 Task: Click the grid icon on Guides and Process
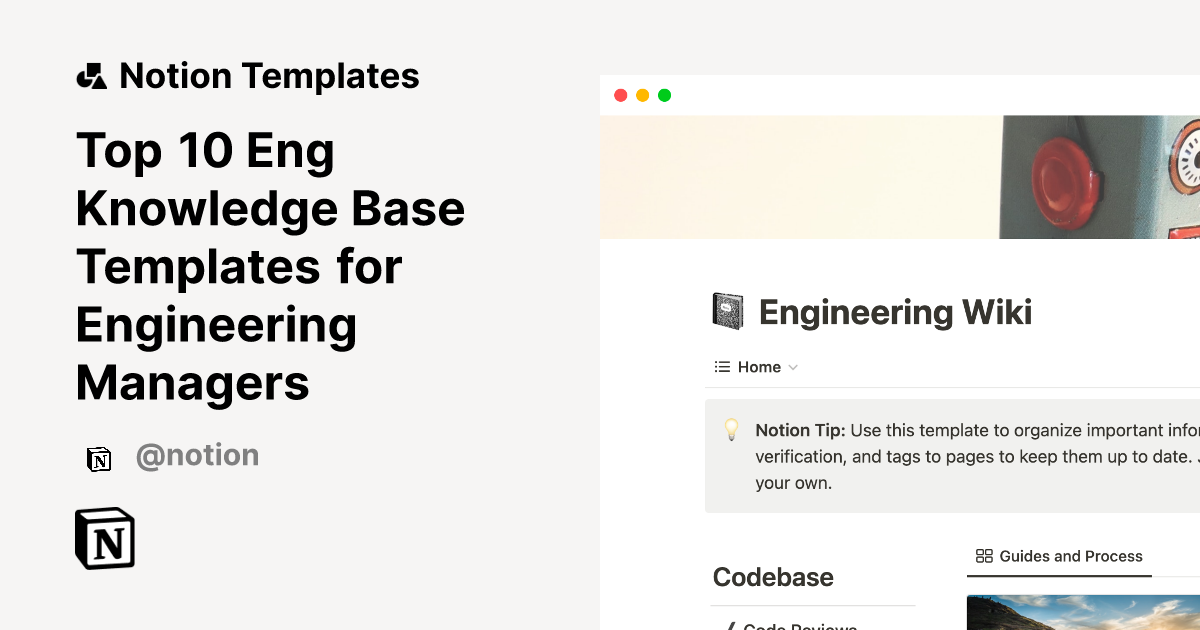[x=984, y=556]
